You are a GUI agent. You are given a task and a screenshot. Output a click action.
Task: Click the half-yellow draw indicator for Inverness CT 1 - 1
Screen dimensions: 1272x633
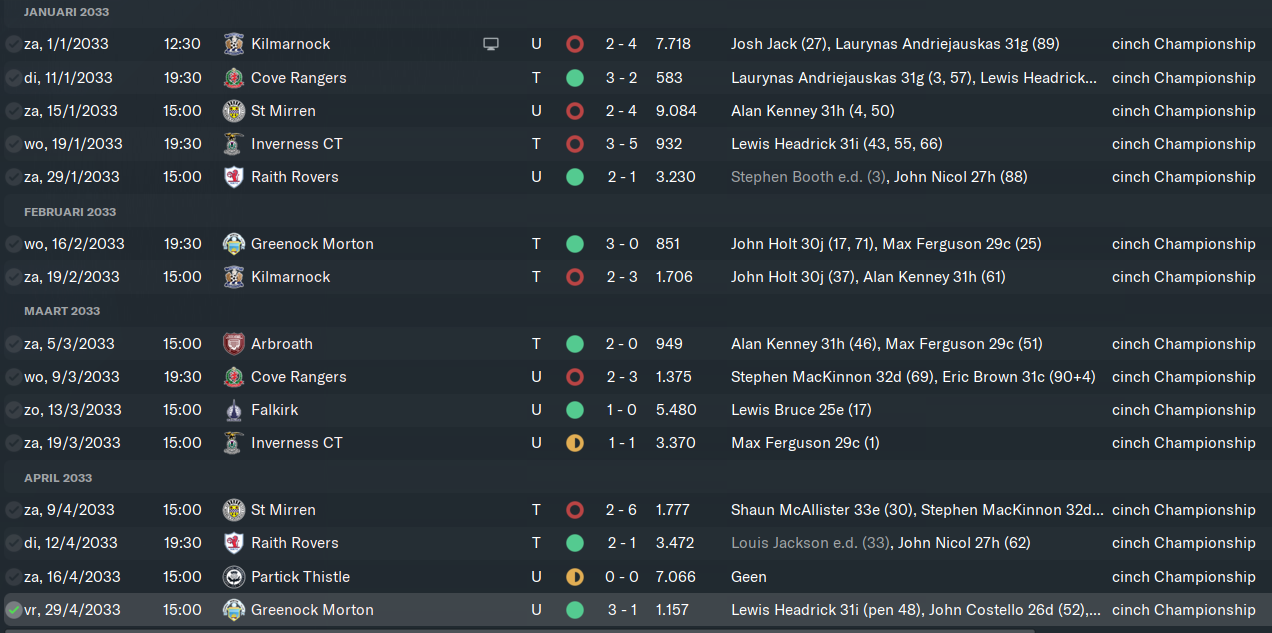[x=574, y=443]
